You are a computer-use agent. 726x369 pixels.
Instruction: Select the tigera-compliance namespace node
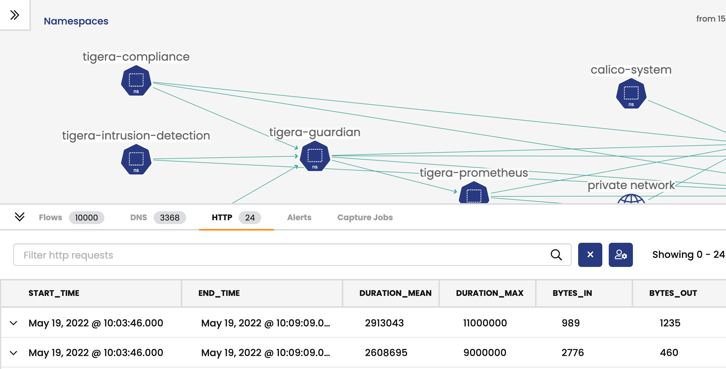[136, 81]
